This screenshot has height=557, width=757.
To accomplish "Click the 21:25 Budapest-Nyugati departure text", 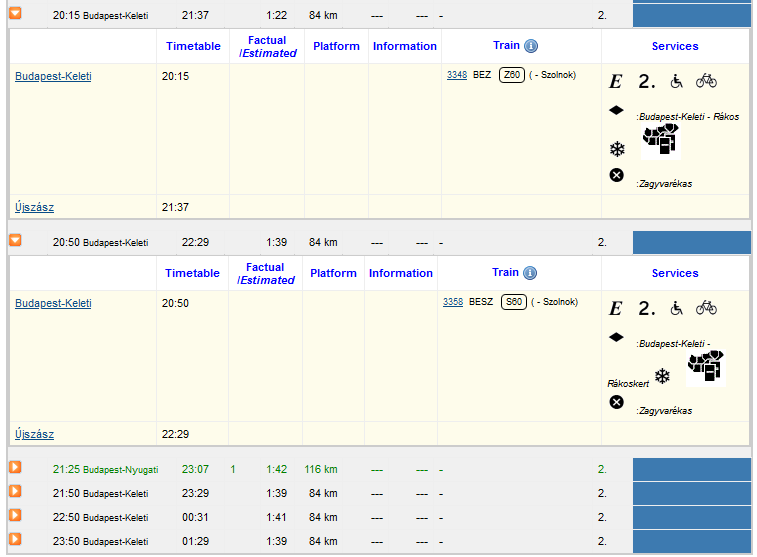I will click(105, 469).
